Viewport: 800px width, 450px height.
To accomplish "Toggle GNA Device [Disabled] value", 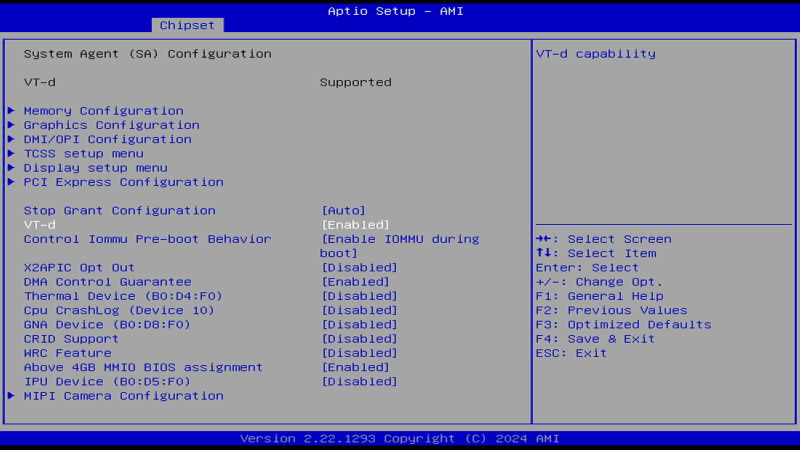I will (359, 325).
